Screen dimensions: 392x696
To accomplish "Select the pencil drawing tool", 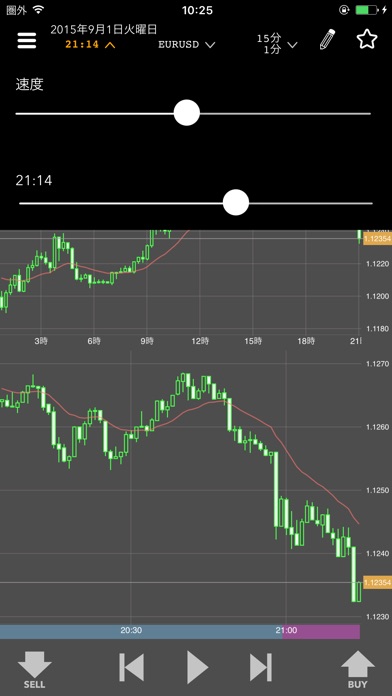I will (x=328, y=40).
